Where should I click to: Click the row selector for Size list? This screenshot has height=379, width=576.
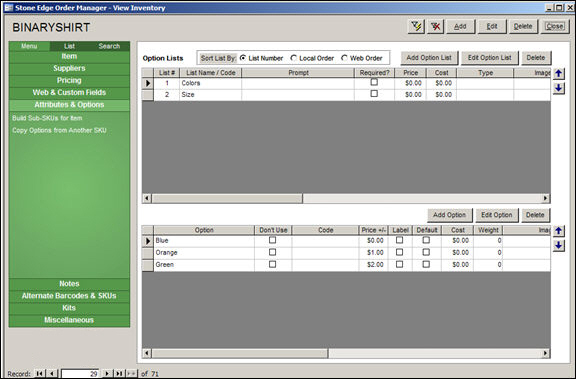click(x=148, y=95)
